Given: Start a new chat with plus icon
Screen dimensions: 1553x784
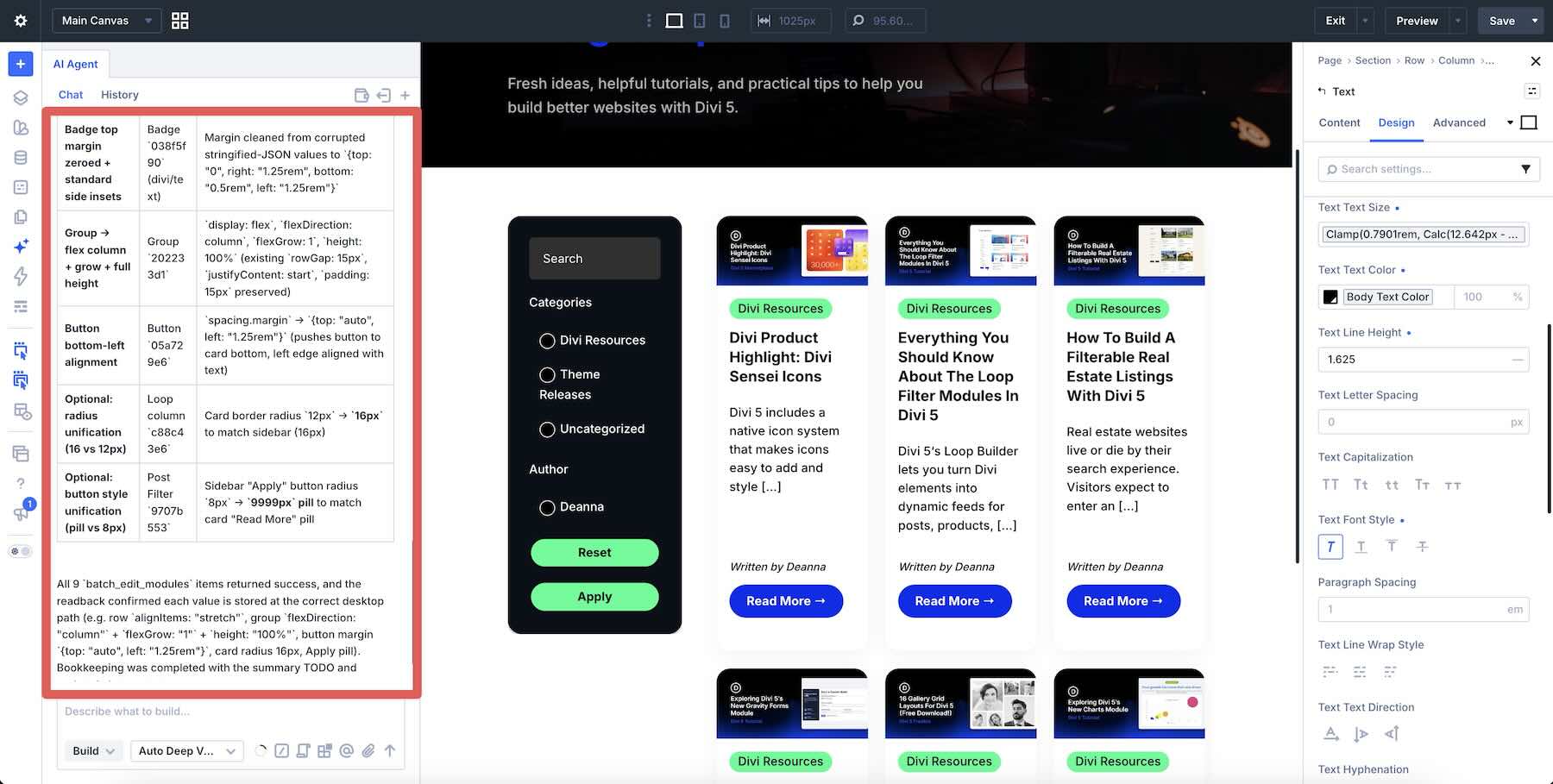Looking at the screenshot, I should pos(405,96).
